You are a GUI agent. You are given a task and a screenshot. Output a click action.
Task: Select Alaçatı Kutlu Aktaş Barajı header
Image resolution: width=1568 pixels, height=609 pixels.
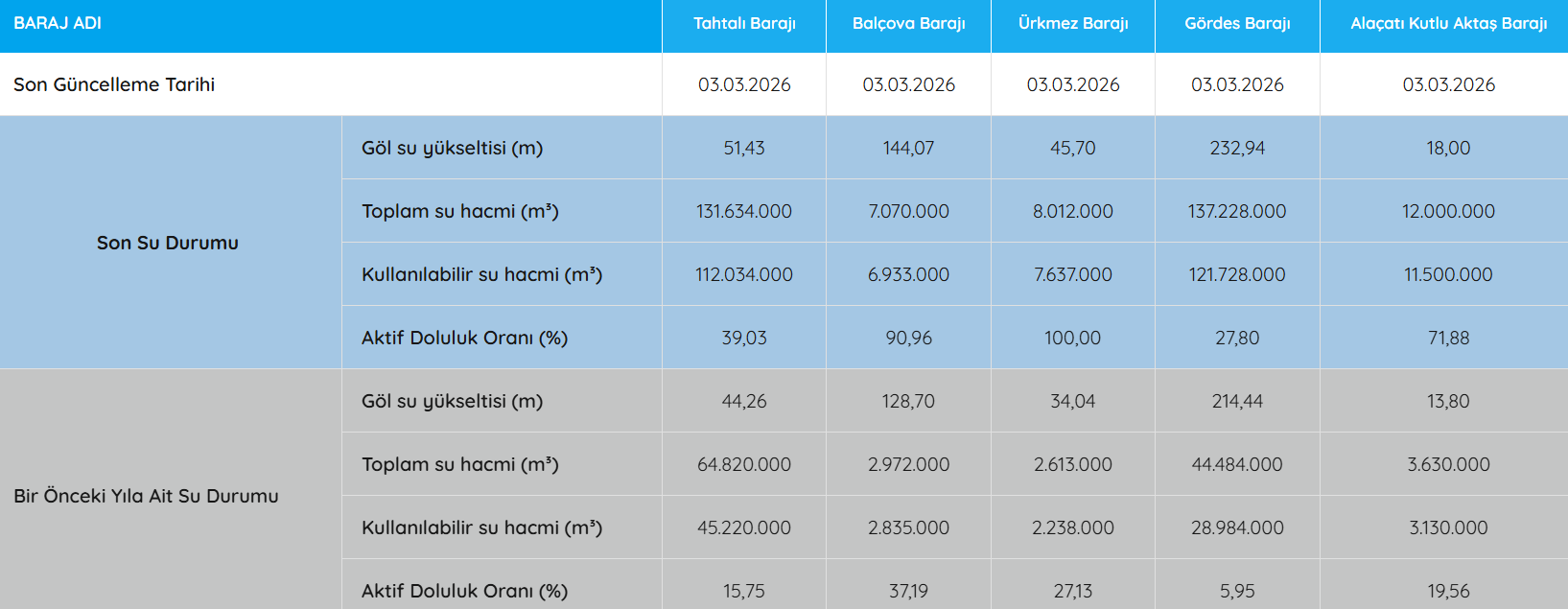[x=1448, y=23]
